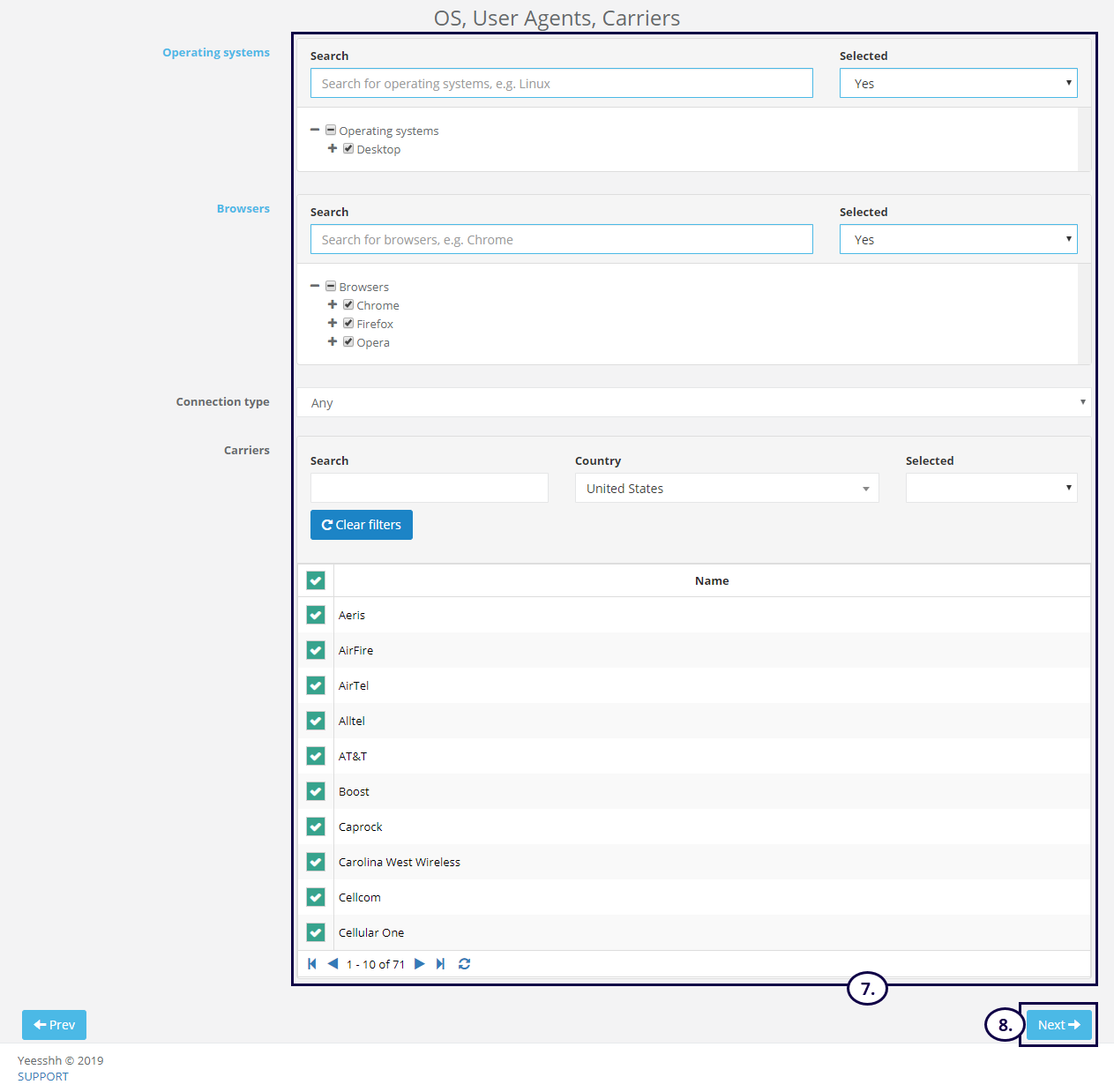
Task: Focus the browsers search field
Action: 561,240
